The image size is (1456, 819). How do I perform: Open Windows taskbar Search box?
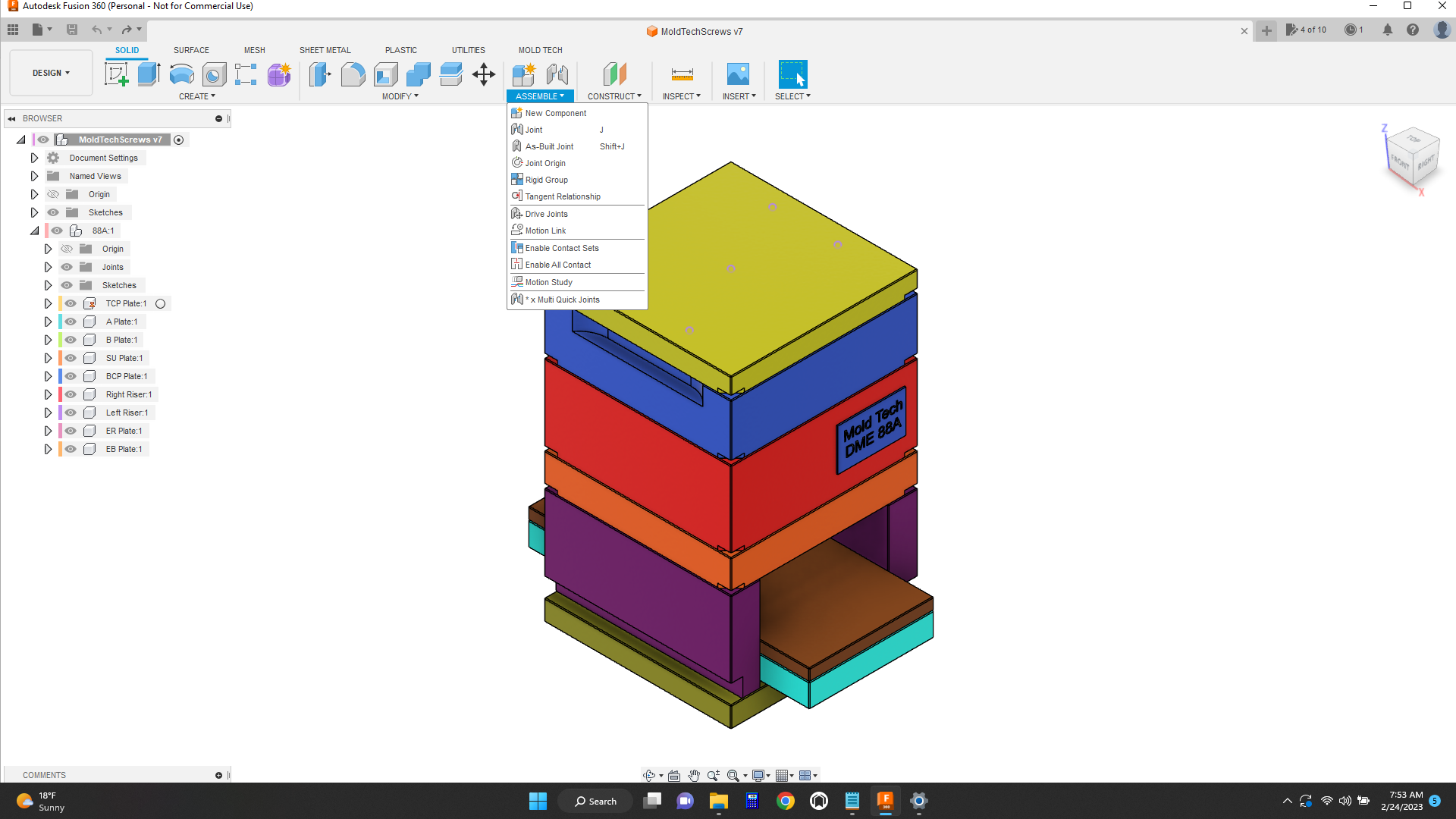(595, 801)
